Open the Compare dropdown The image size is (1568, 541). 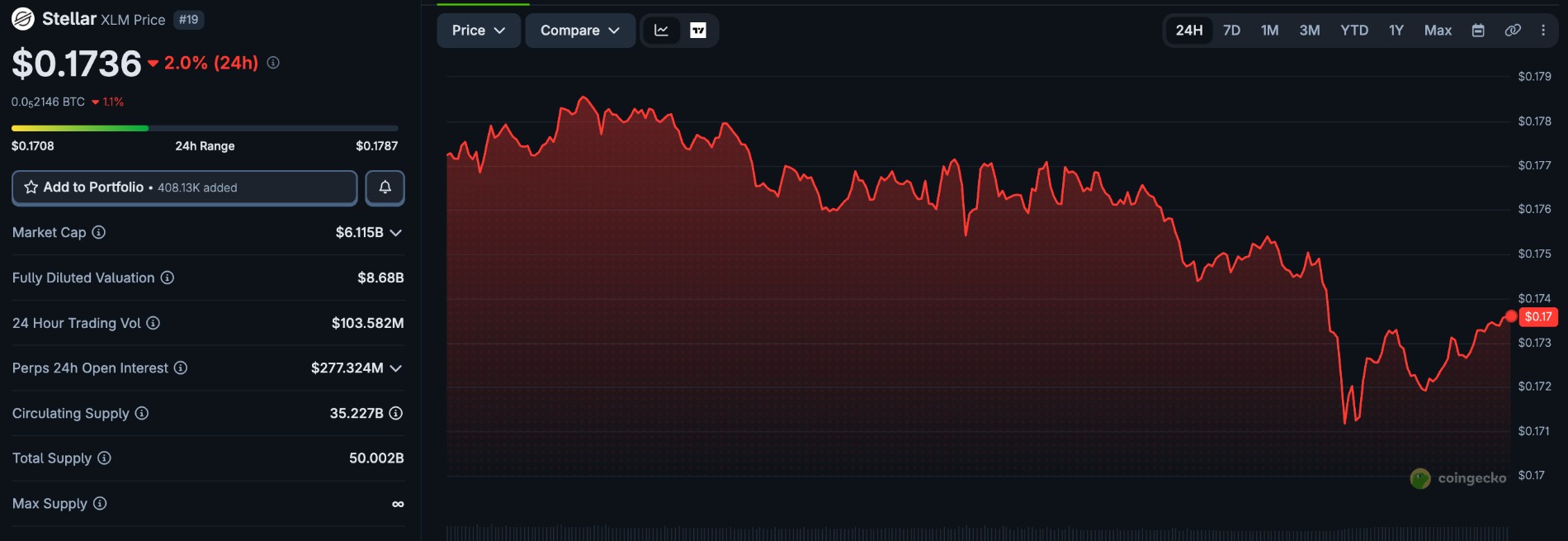[x=580, y=31]
